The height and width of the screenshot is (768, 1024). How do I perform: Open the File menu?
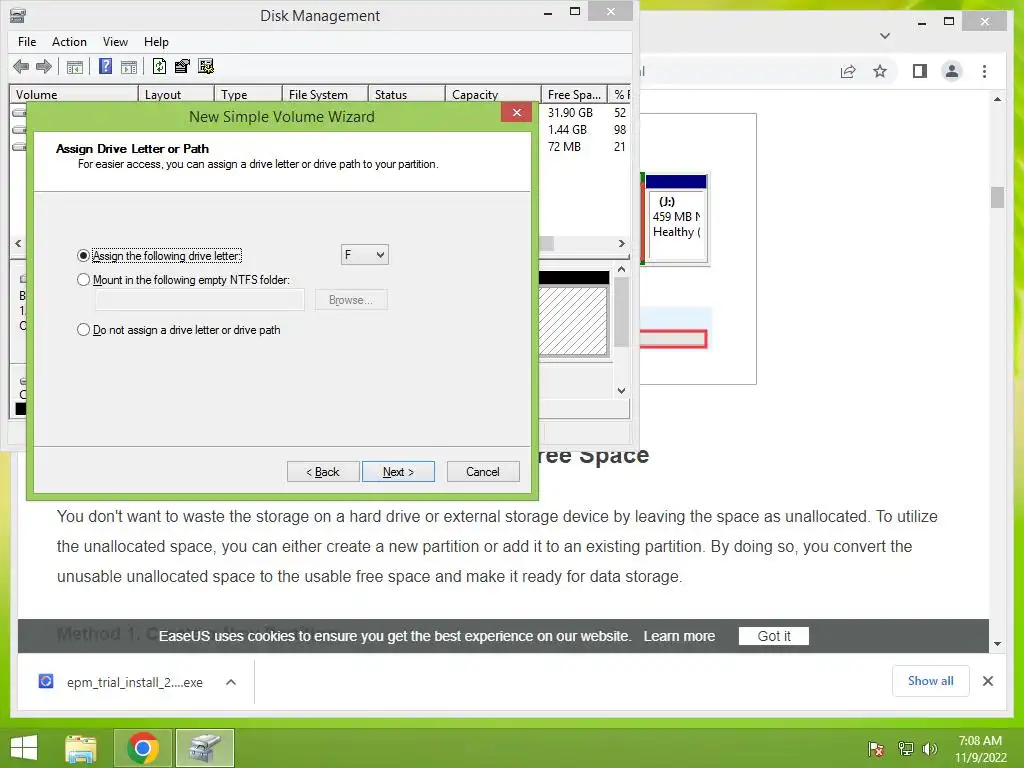(x=27, y=42)
